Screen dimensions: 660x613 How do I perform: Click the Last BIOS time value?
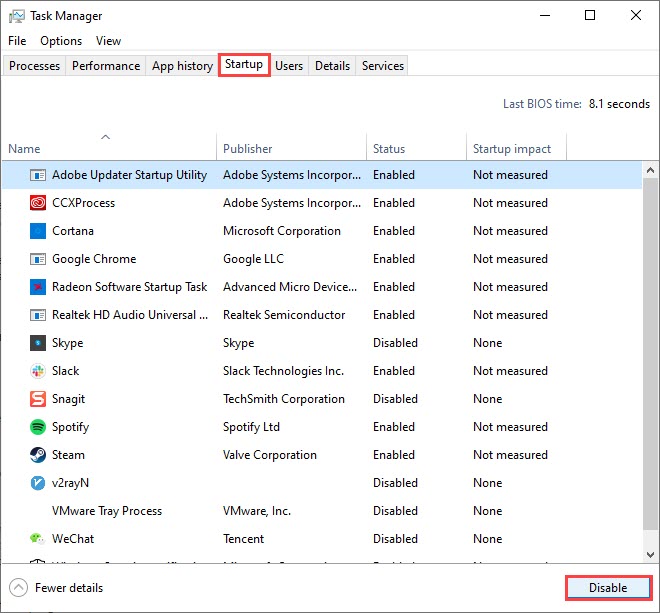pos(619,104)
